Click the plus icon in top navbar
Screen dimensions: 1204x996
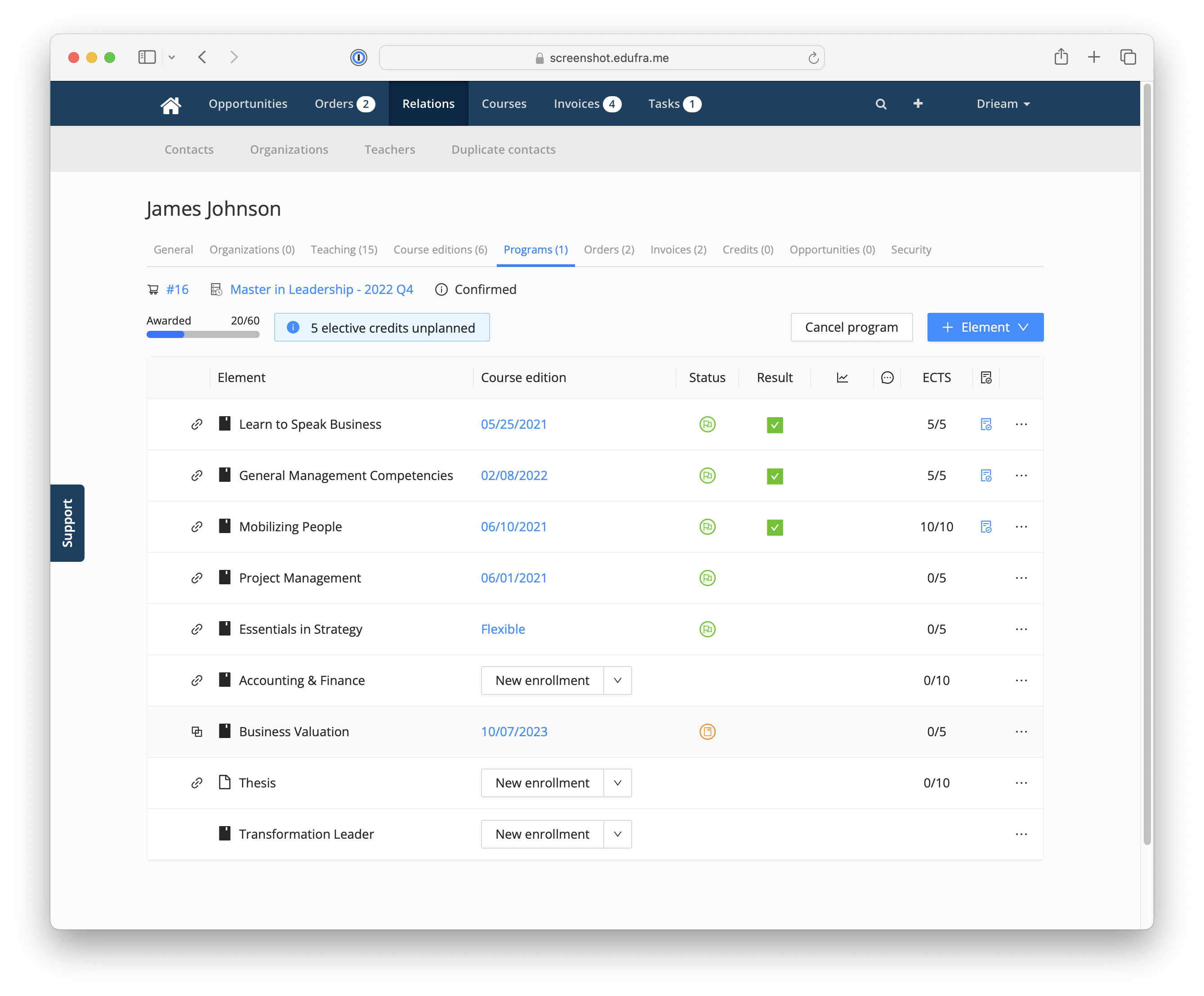point(918,103)
